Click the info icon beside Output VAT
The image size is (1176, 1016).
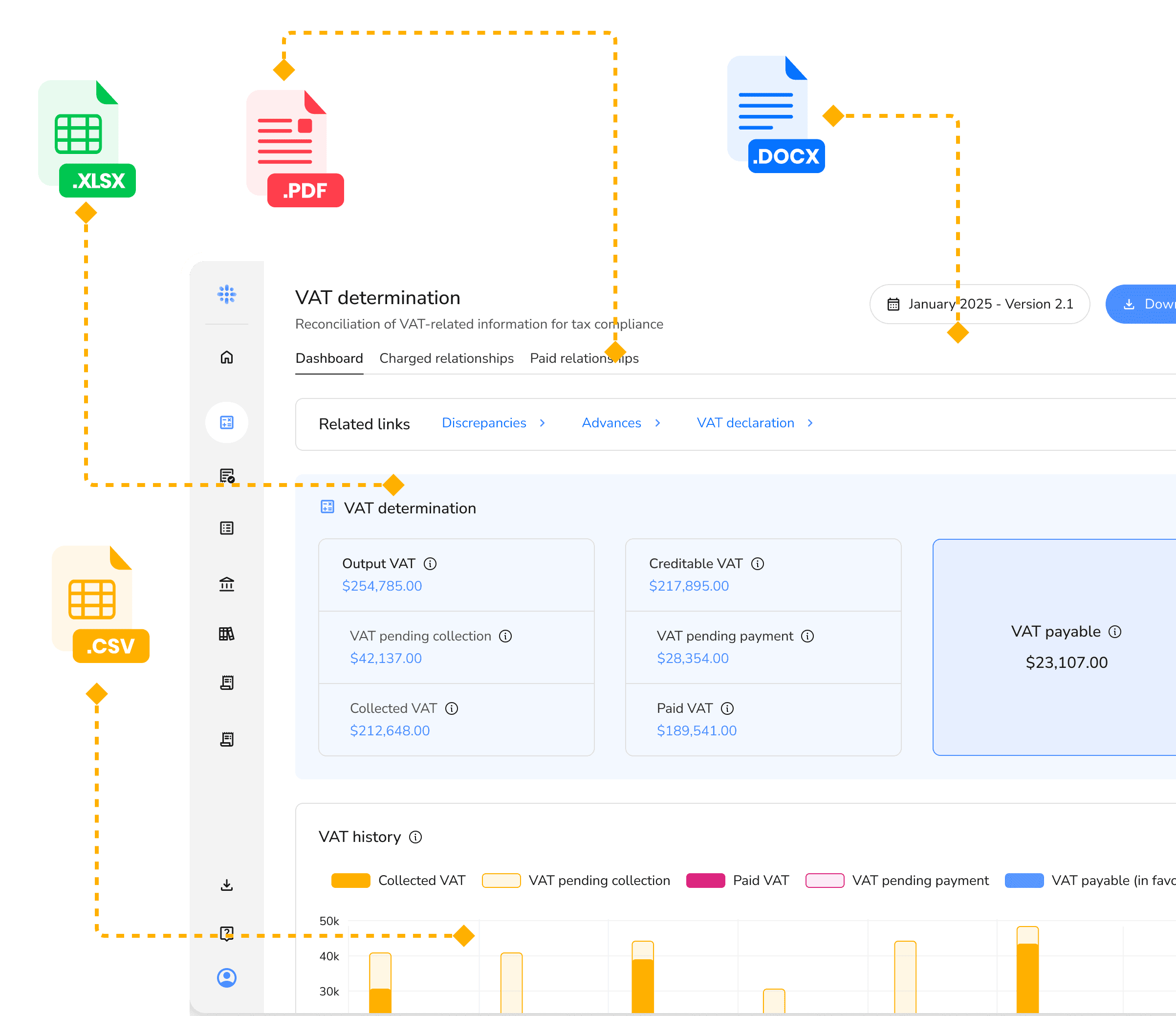(430, 564)
